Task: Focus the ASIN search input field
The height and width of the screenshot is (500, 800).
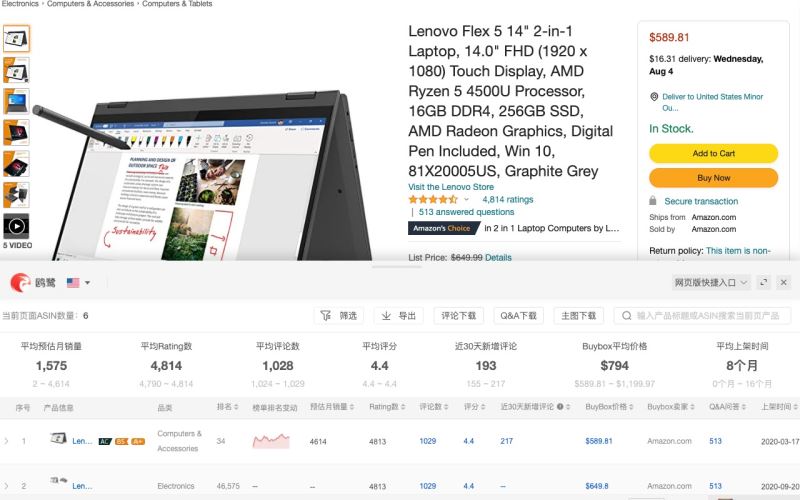Action: click(x=702, y=316)
